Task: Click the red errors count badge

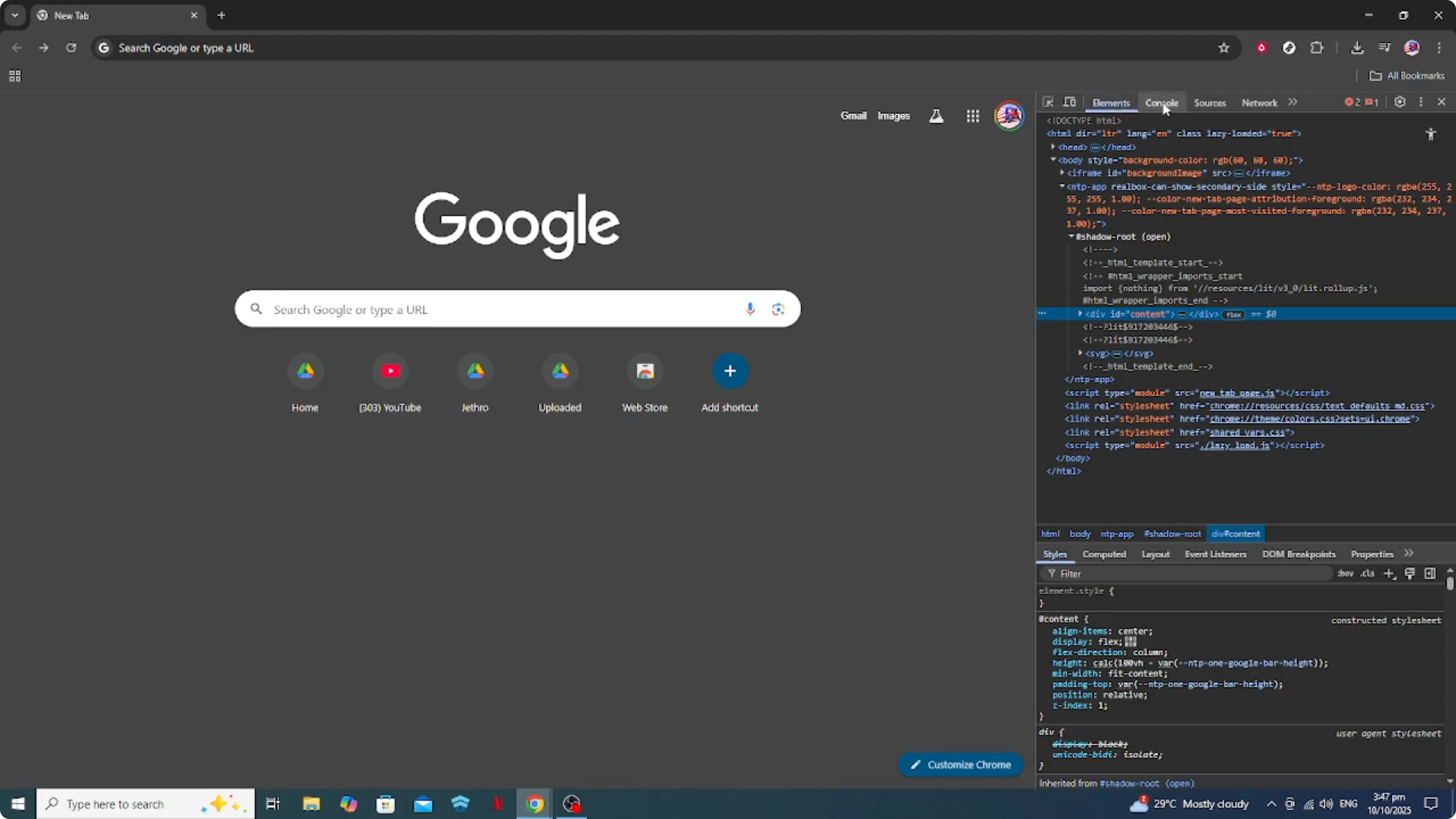Action: (1353, 102)
